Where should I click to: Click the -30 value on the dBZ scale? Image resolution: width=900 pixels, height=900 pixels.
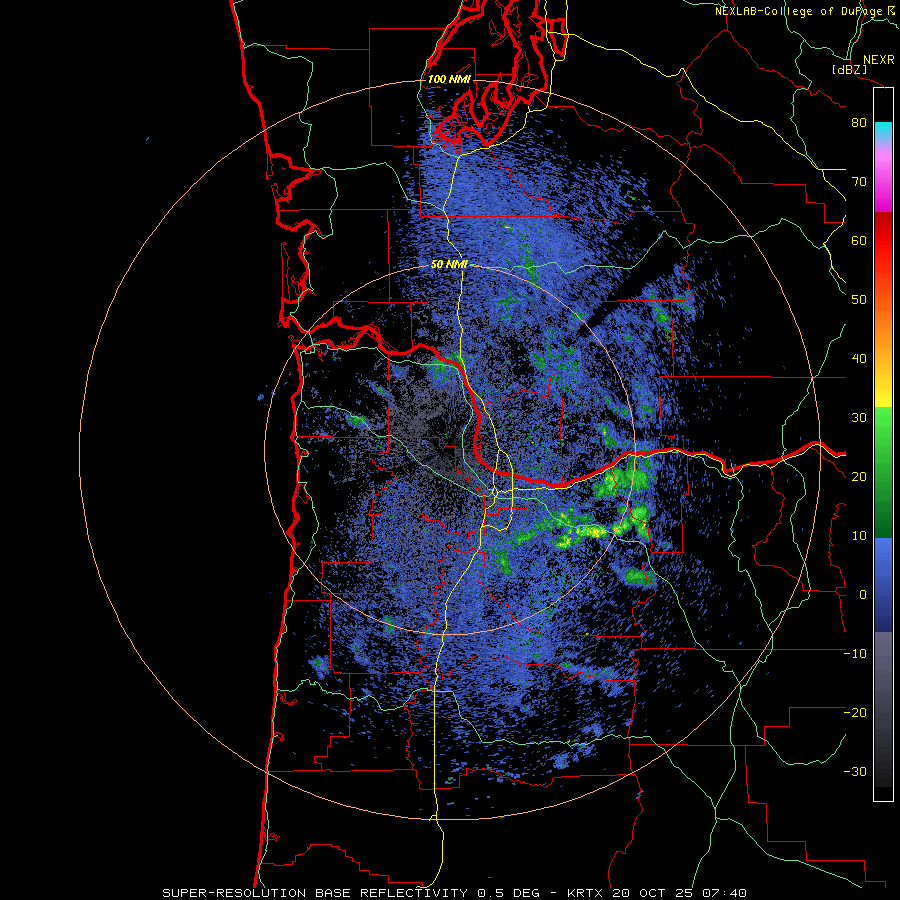[x=855, y=772]
